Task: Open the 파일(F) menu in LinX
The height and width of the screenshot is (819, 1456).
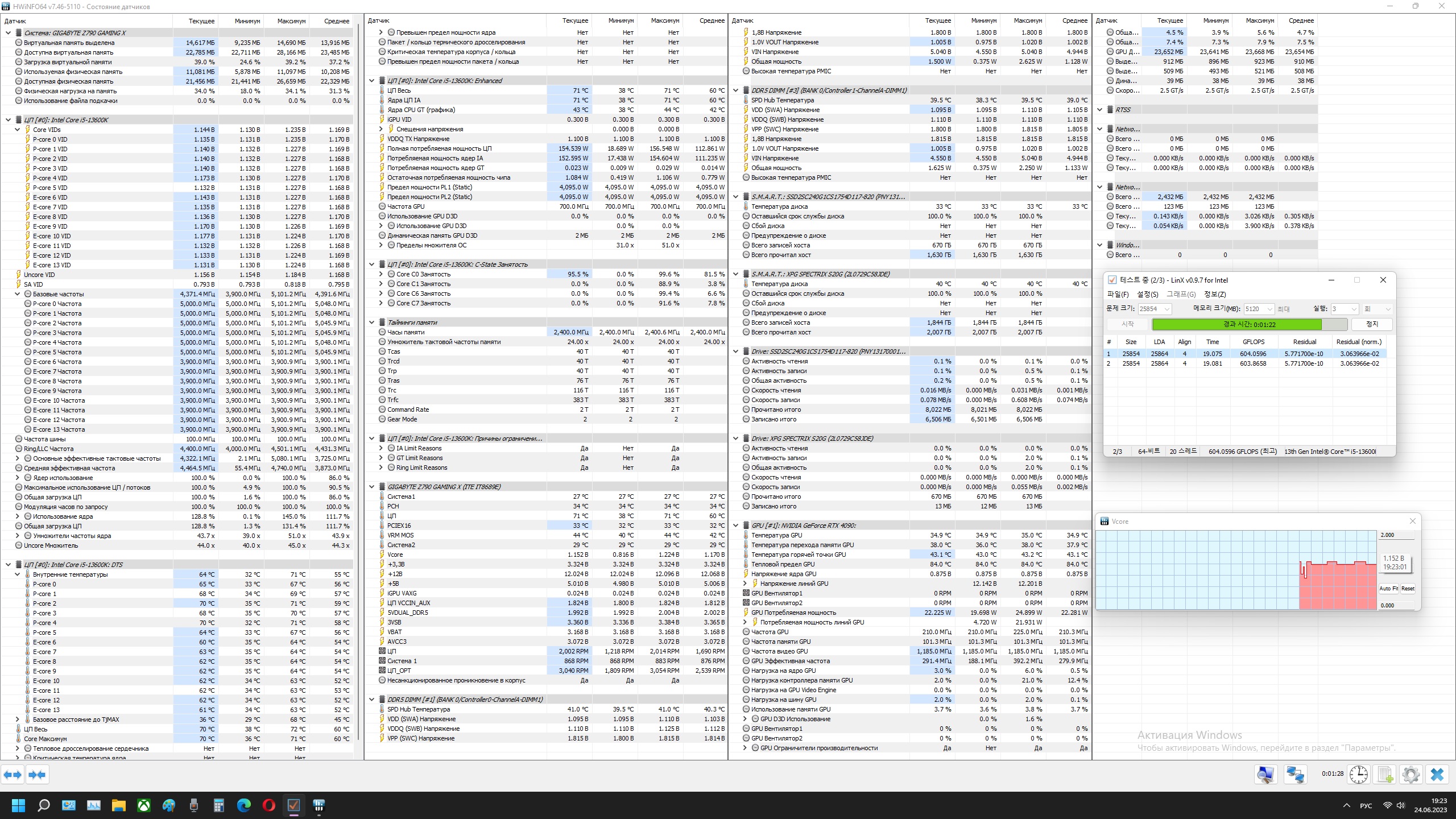Action: tap(1117, 294)
